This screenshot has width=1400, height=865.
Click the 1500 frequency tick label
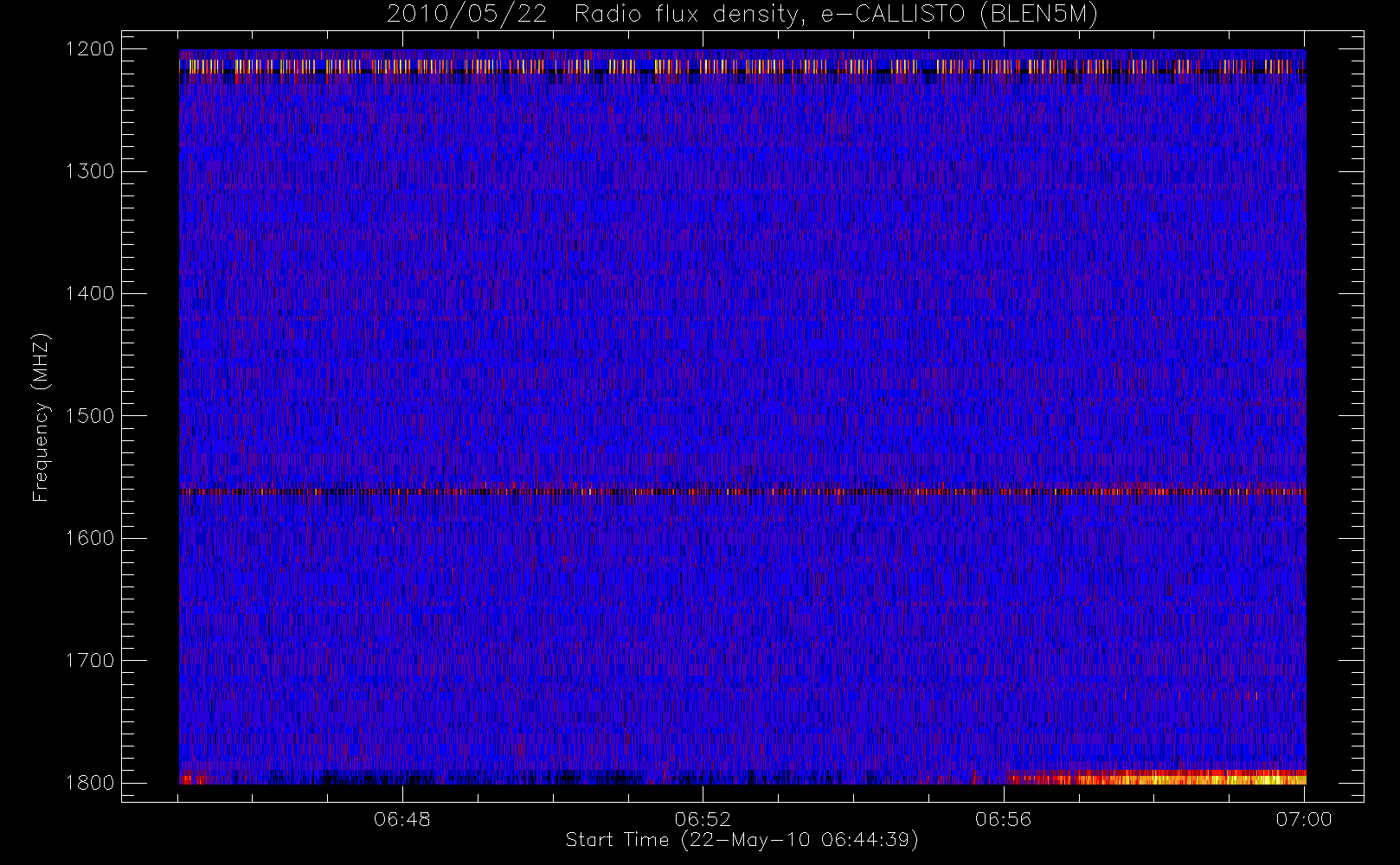[x=90, y=416]
